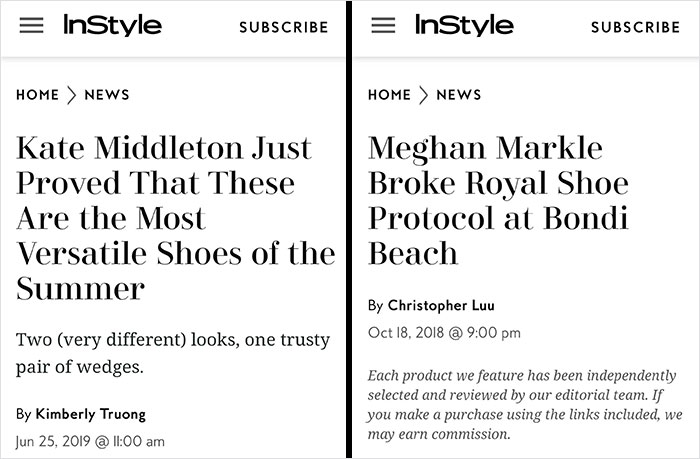The width and height of the screenshot is (700, 459).
Task: Open News breadcrumb above Kate Middleton headline
Action: (x=107, y=95)
